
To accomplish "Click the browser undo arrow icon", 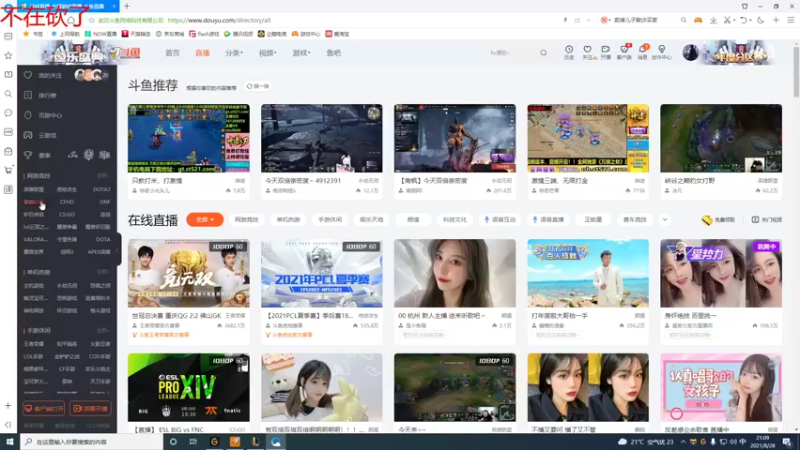I will (743, 20).
